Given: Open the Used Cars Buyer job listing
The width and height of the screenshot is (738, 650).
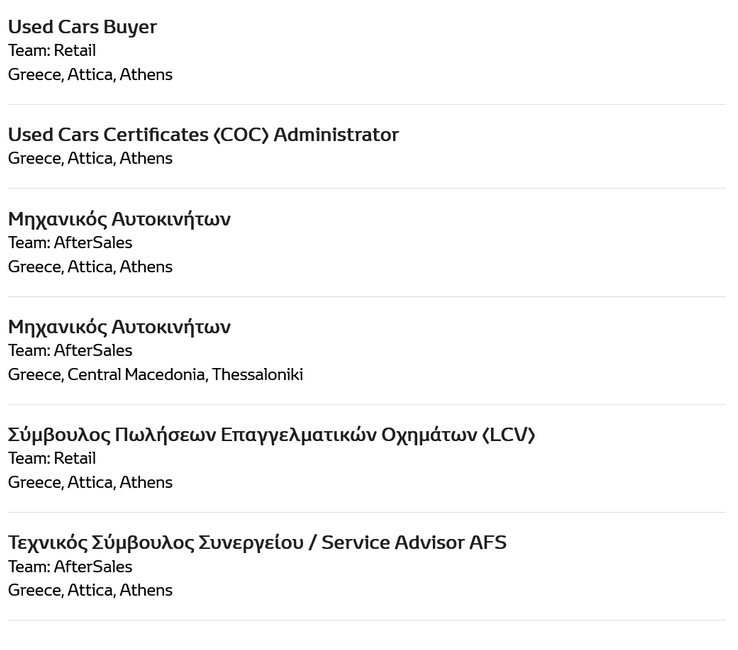Looking at the screenshot, I should click(x=82, y=27).
